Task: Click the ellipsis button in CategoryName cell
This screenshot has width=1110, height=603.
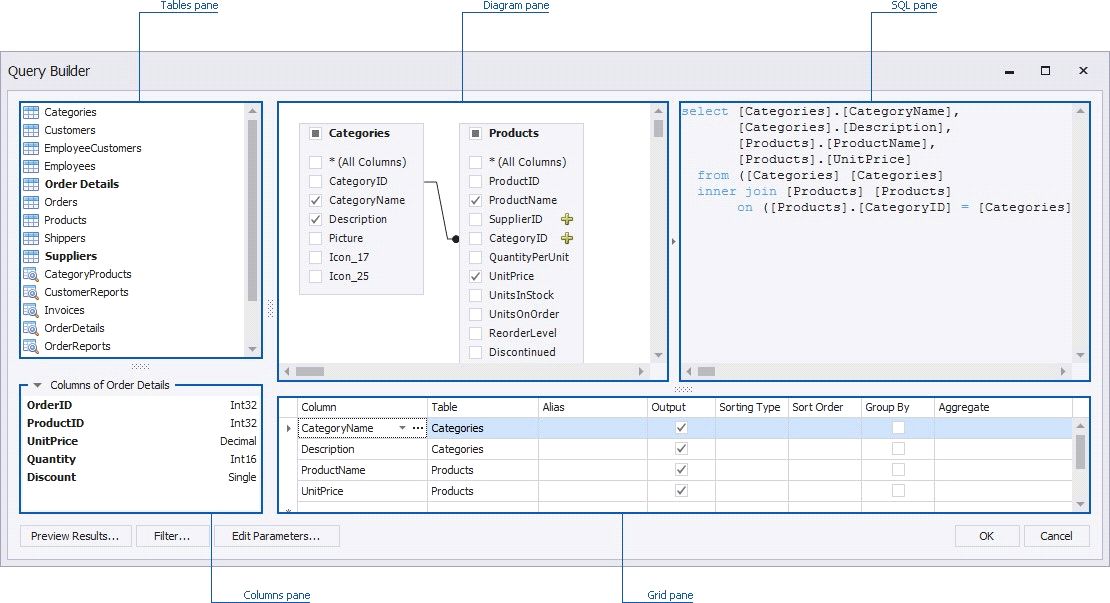Action: [418, 428]
